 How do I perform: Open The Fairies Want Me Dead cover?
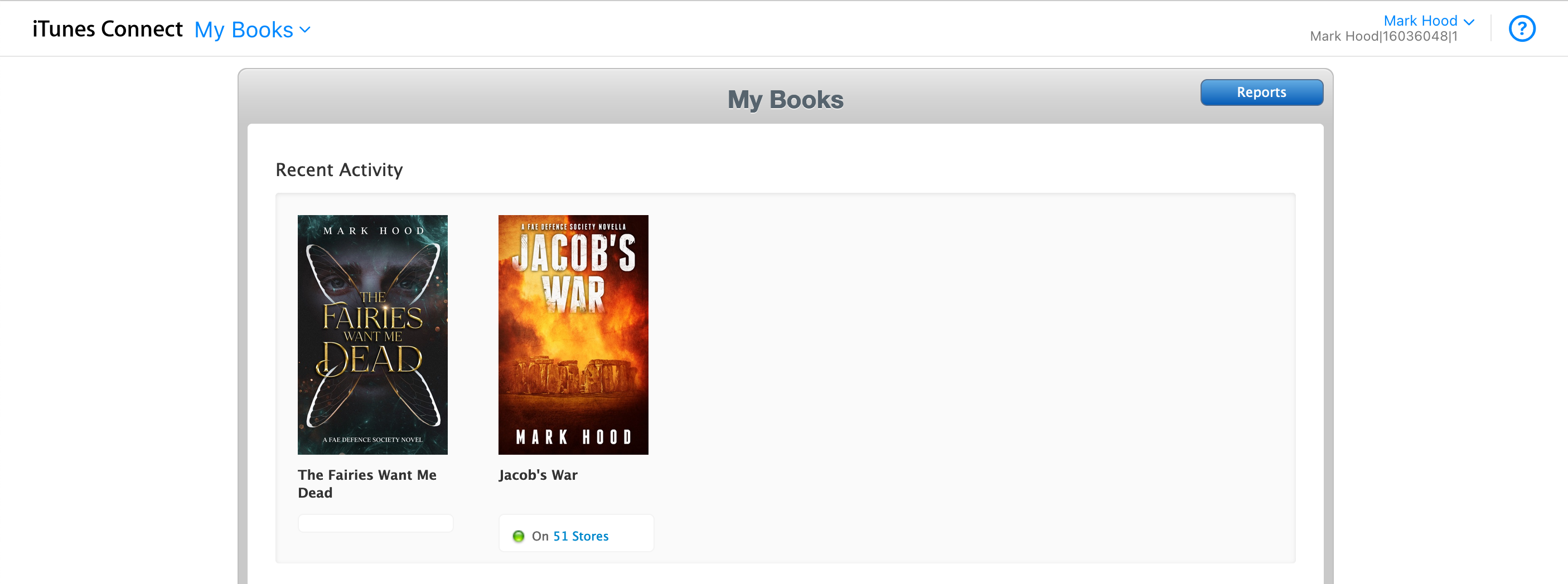(372, 334)
